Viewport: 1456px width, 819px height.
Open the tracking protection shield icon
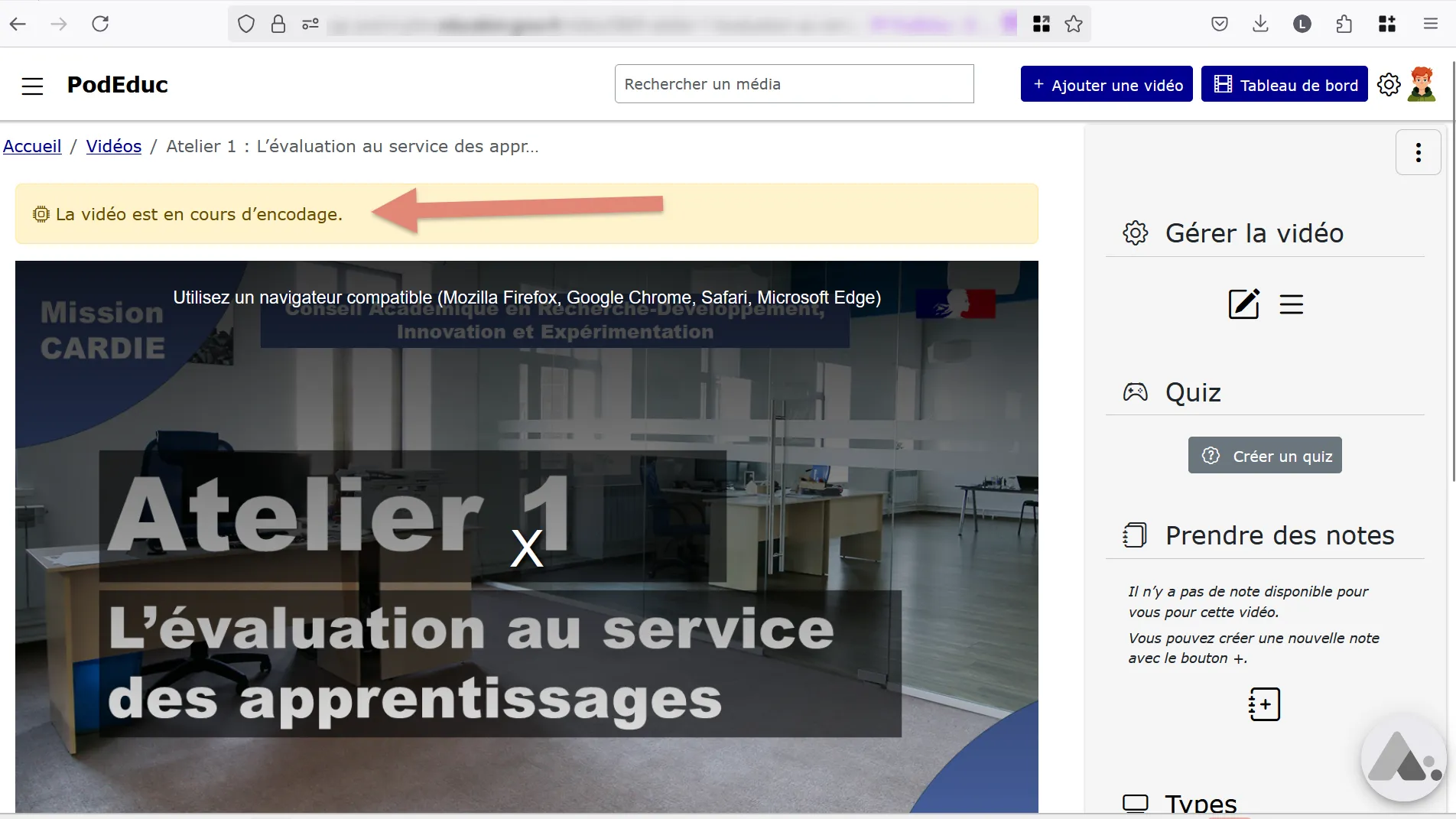pyautogui.click(x=245, y=24)
